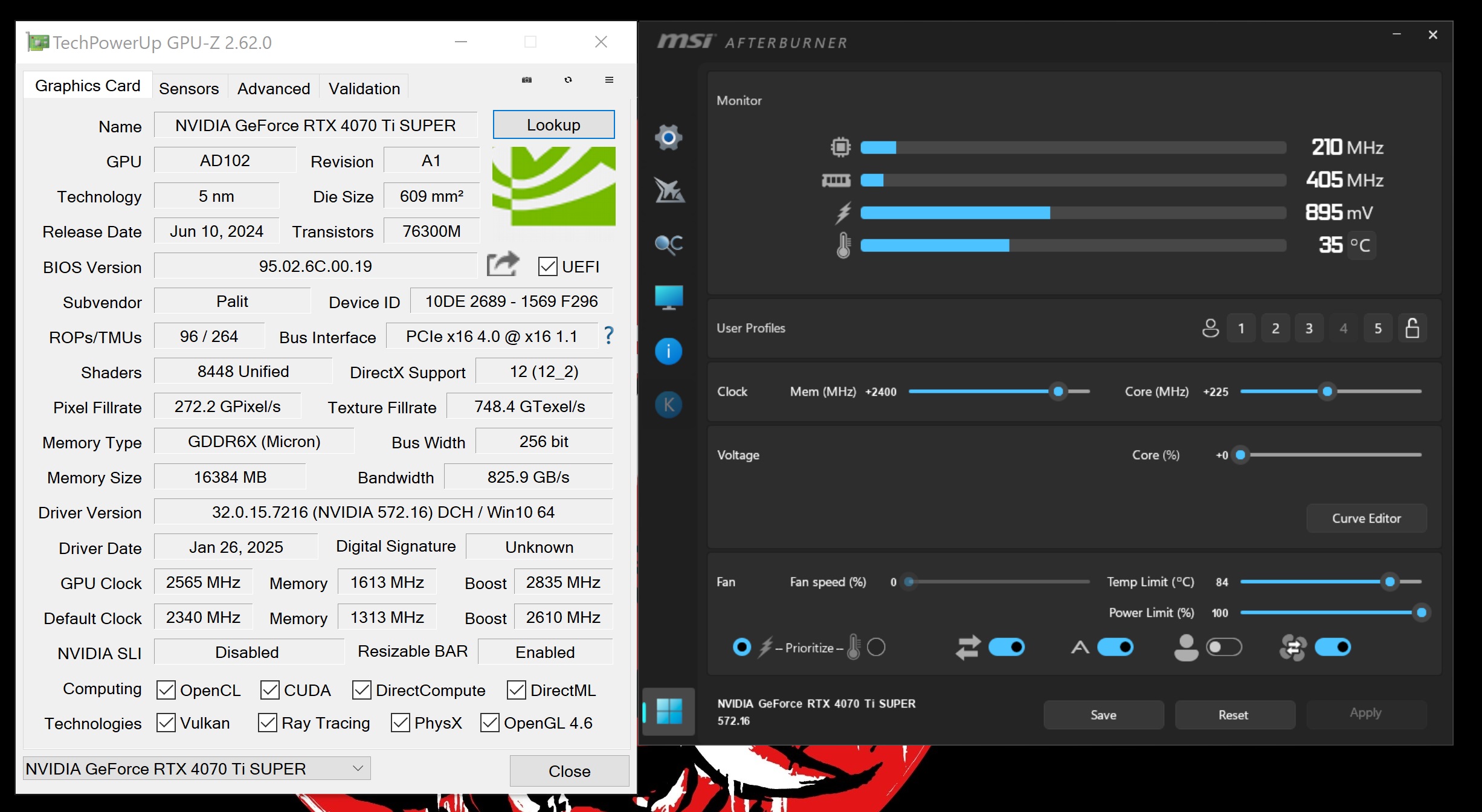Open Afterburner settings gear icon
This screenshot has height=812, width=1482.
pyautogui.click(x=668, y=138)
